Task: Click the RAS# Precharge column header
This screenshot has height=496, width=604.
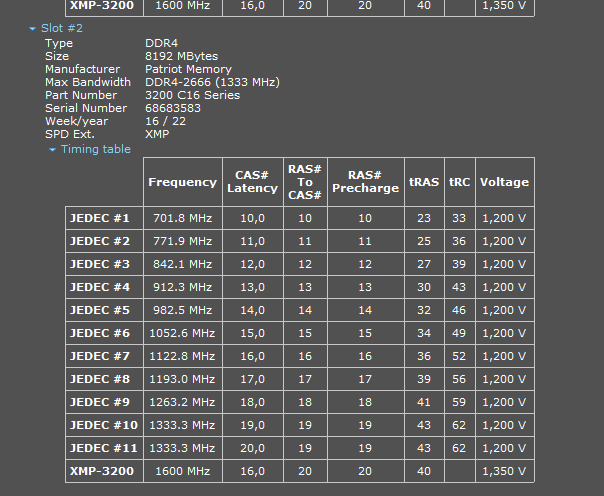Action: pos(365,182)
